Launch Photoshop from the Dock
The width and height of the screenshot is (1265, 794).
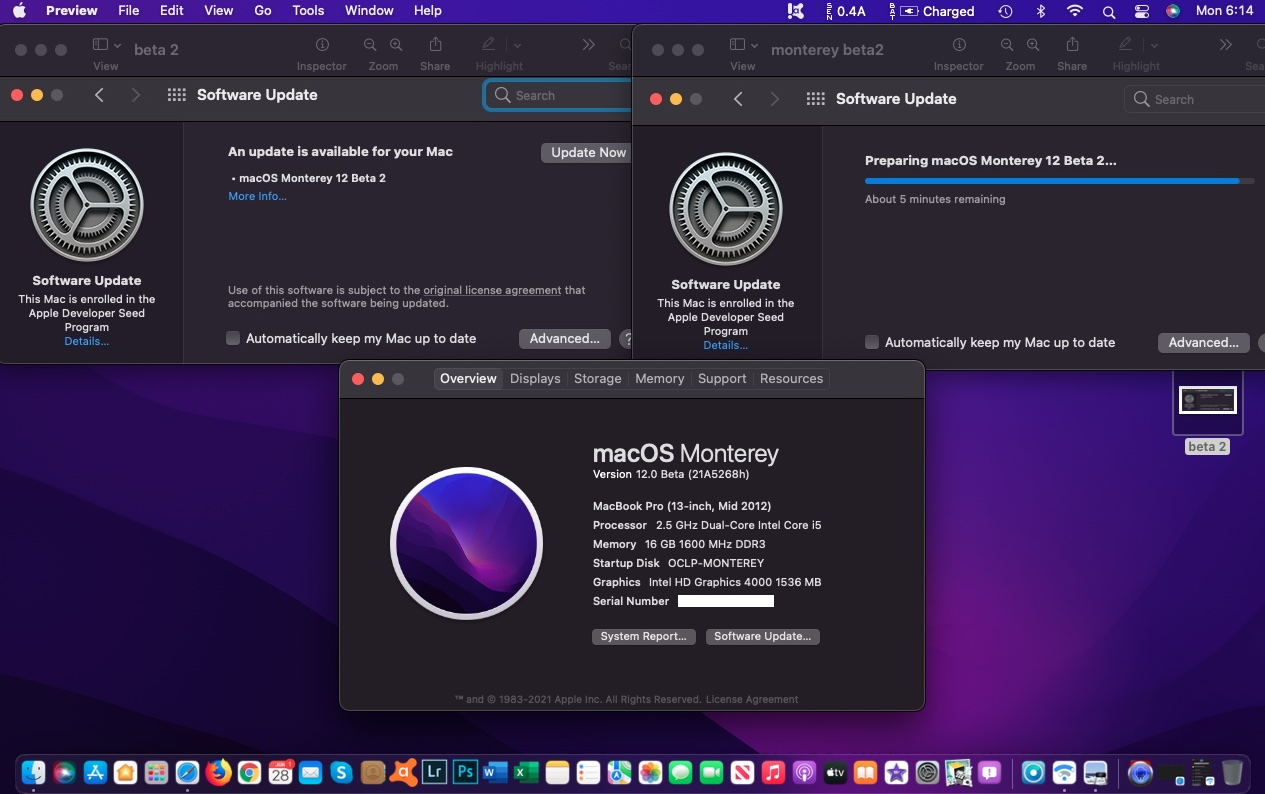(x=465, y=772)
